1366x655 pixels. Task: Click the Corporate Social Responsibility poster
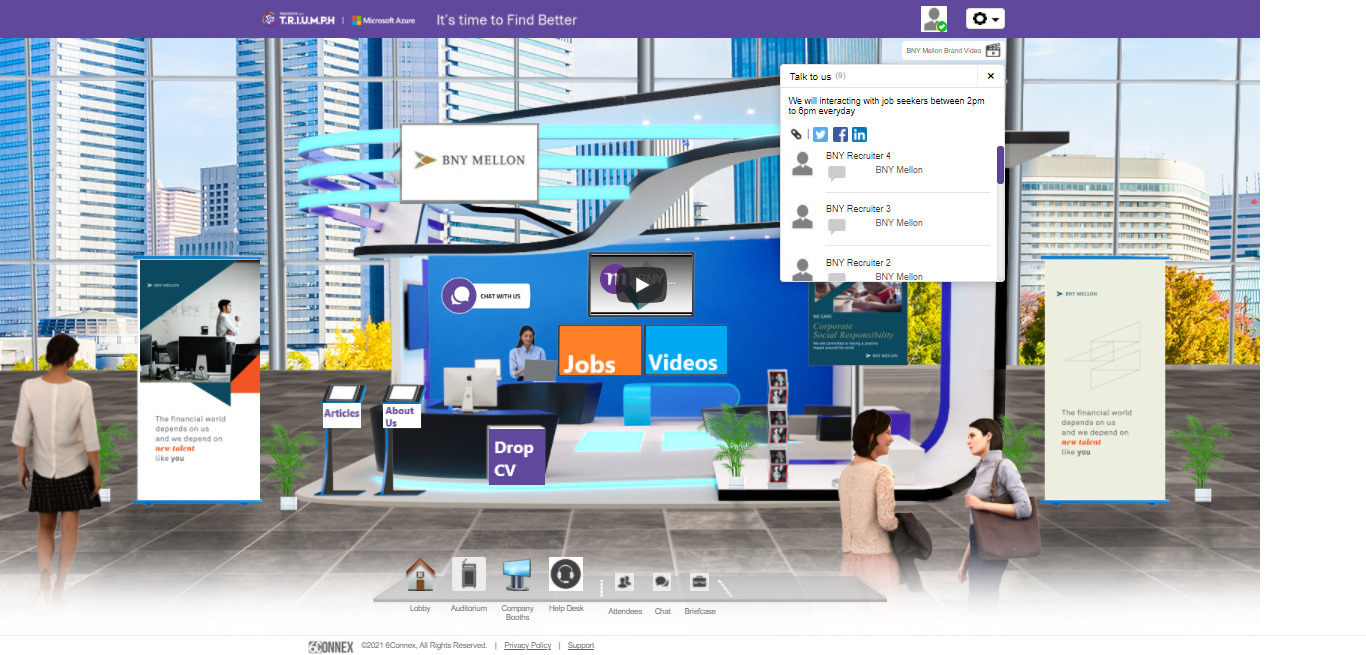point(858,323)
